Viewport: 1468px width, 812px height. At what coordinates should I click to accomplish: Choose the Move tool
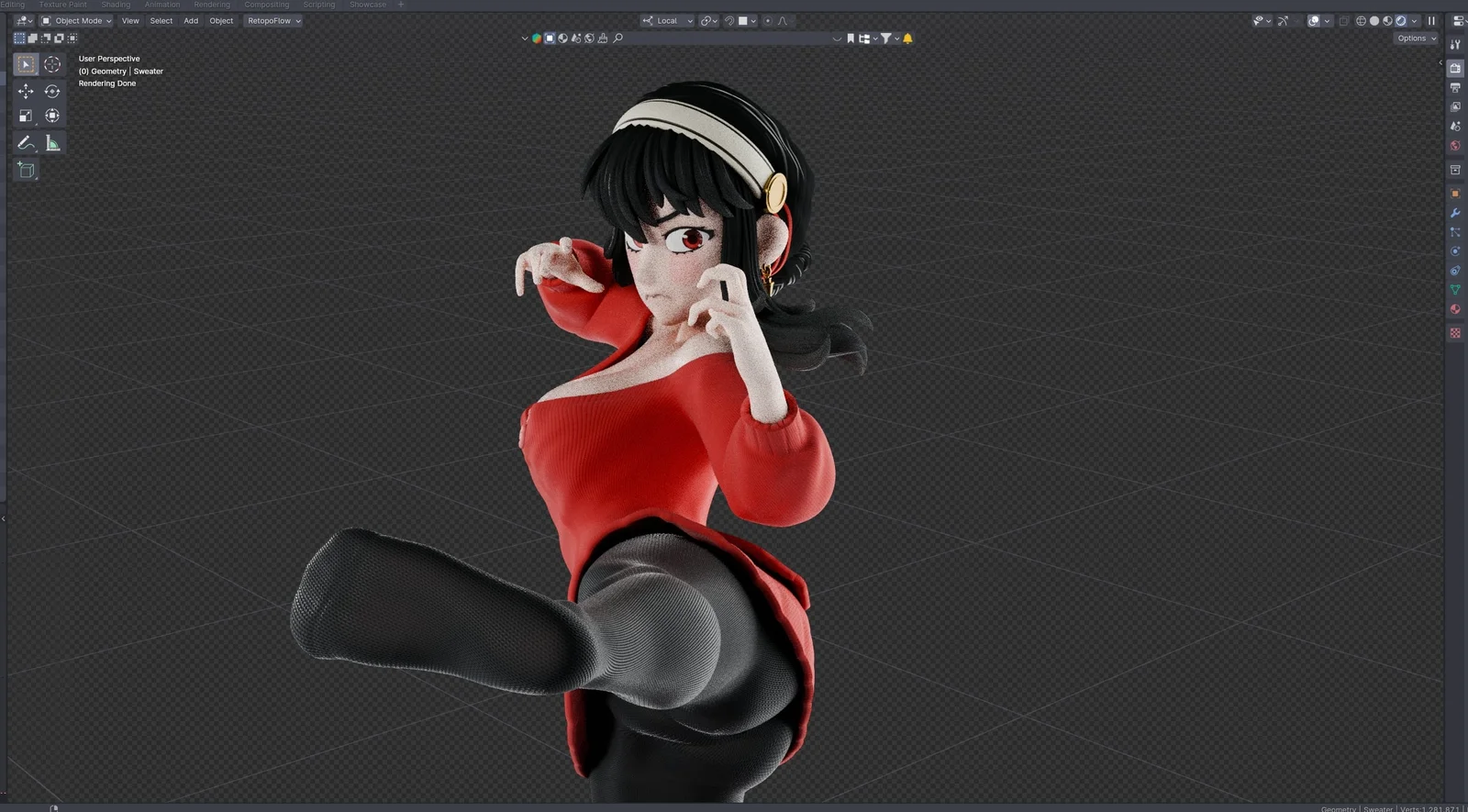(x=26, y=91)
